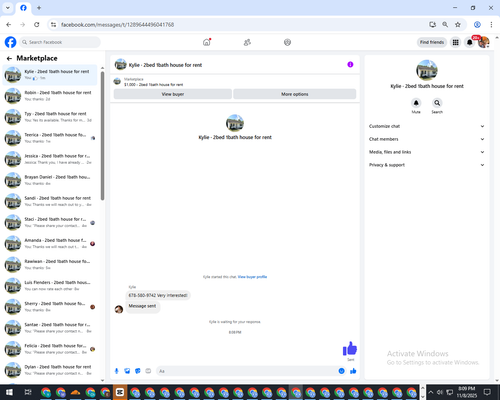
Task: Open the Teerica conversation row
Action: coord(50,138)
